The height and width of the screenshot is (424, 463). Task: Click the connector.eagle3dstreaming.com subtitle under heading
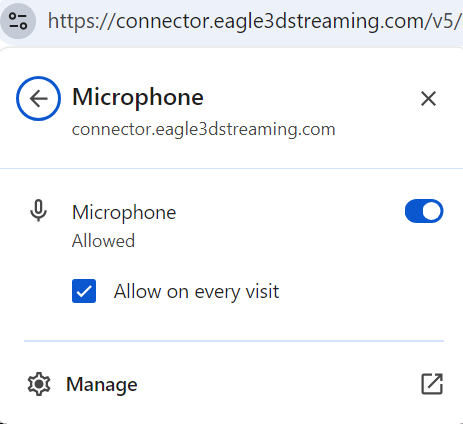[203, 129]
